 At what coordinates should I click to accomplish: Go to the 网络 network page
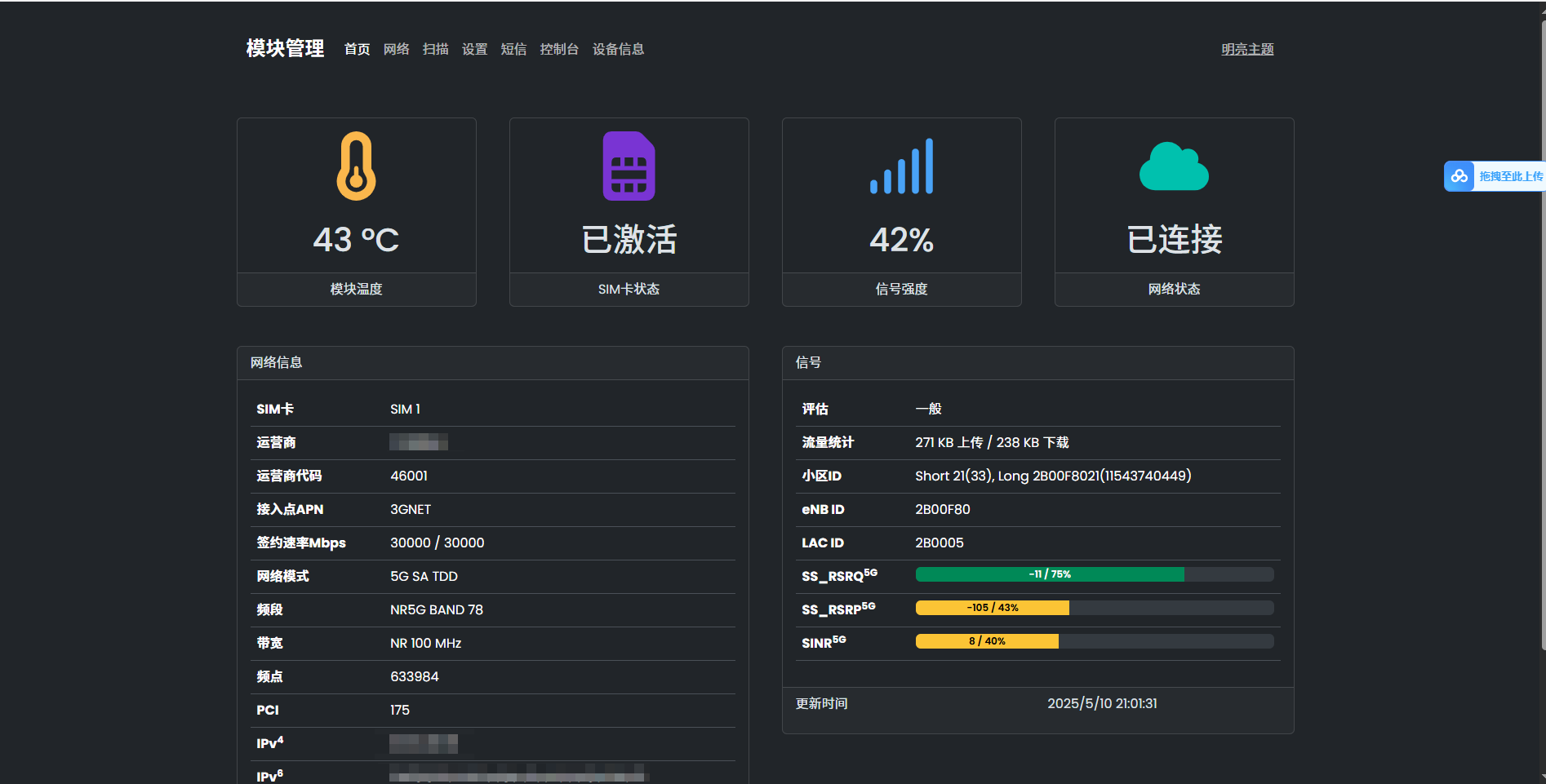pyautogui.click(x=396, y=49)
